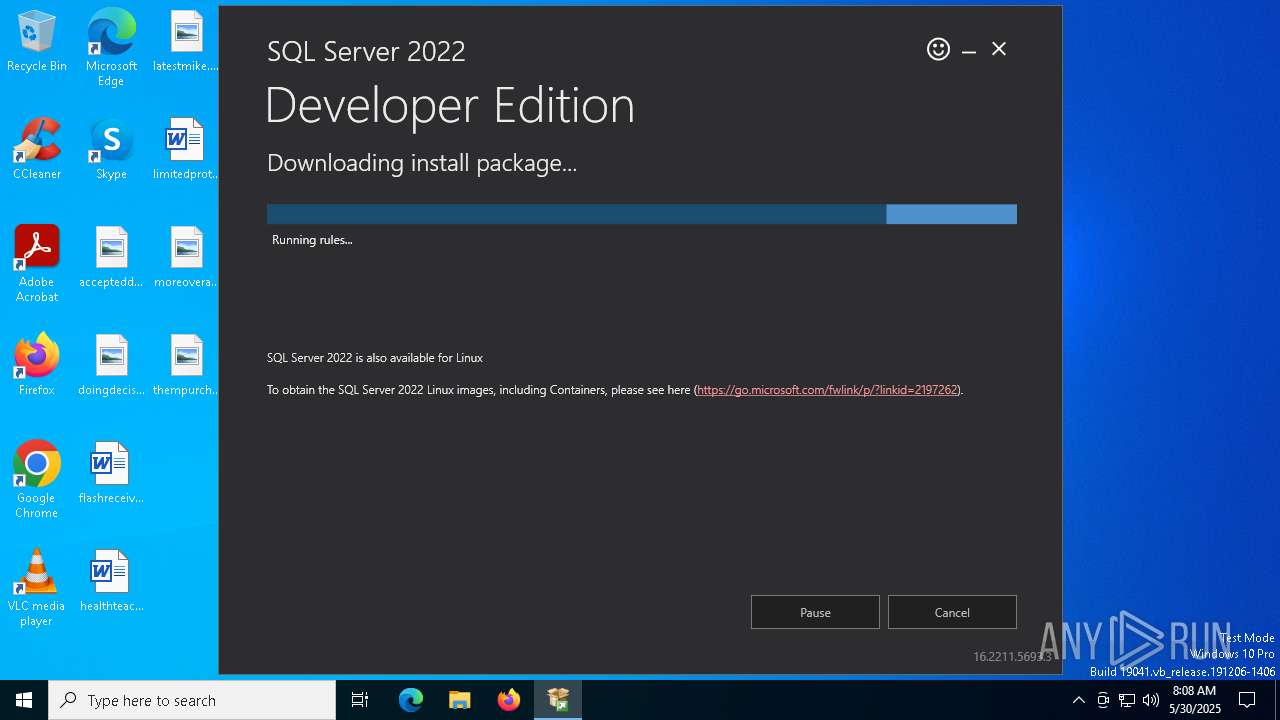The height and width of the screenshot is (720, 1280).
Task: Click the smiley feedback icon in installer
Action: 938,49
